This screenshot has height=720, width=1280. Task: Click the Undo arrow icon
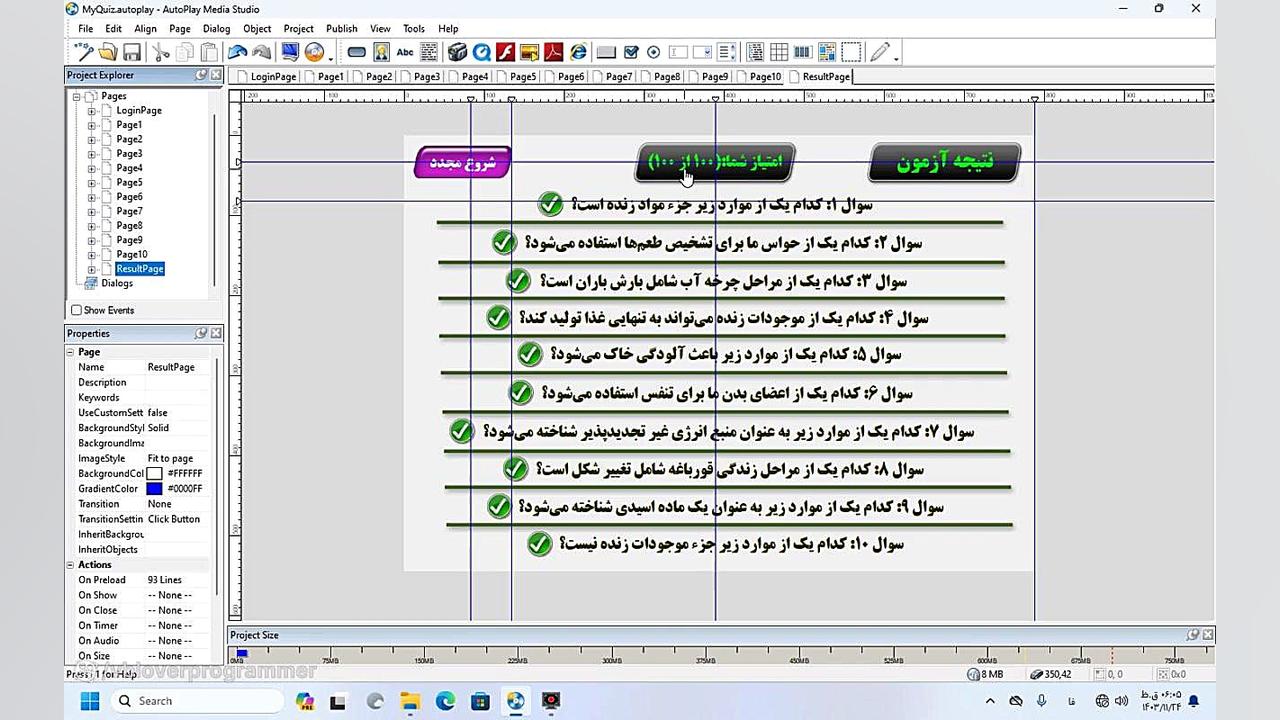(238, 52)
